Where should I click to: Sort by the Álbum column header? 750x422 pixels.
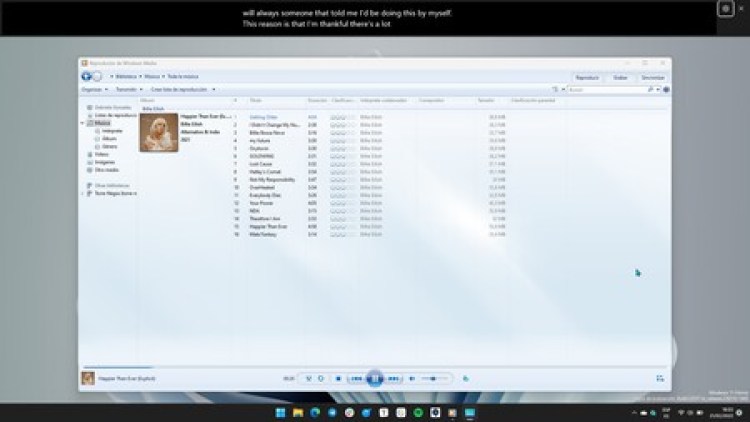148,100
